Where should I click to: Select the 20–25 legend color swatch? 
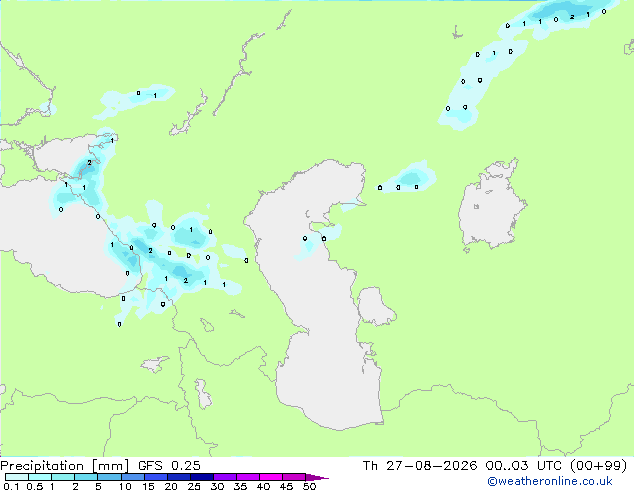178,477
